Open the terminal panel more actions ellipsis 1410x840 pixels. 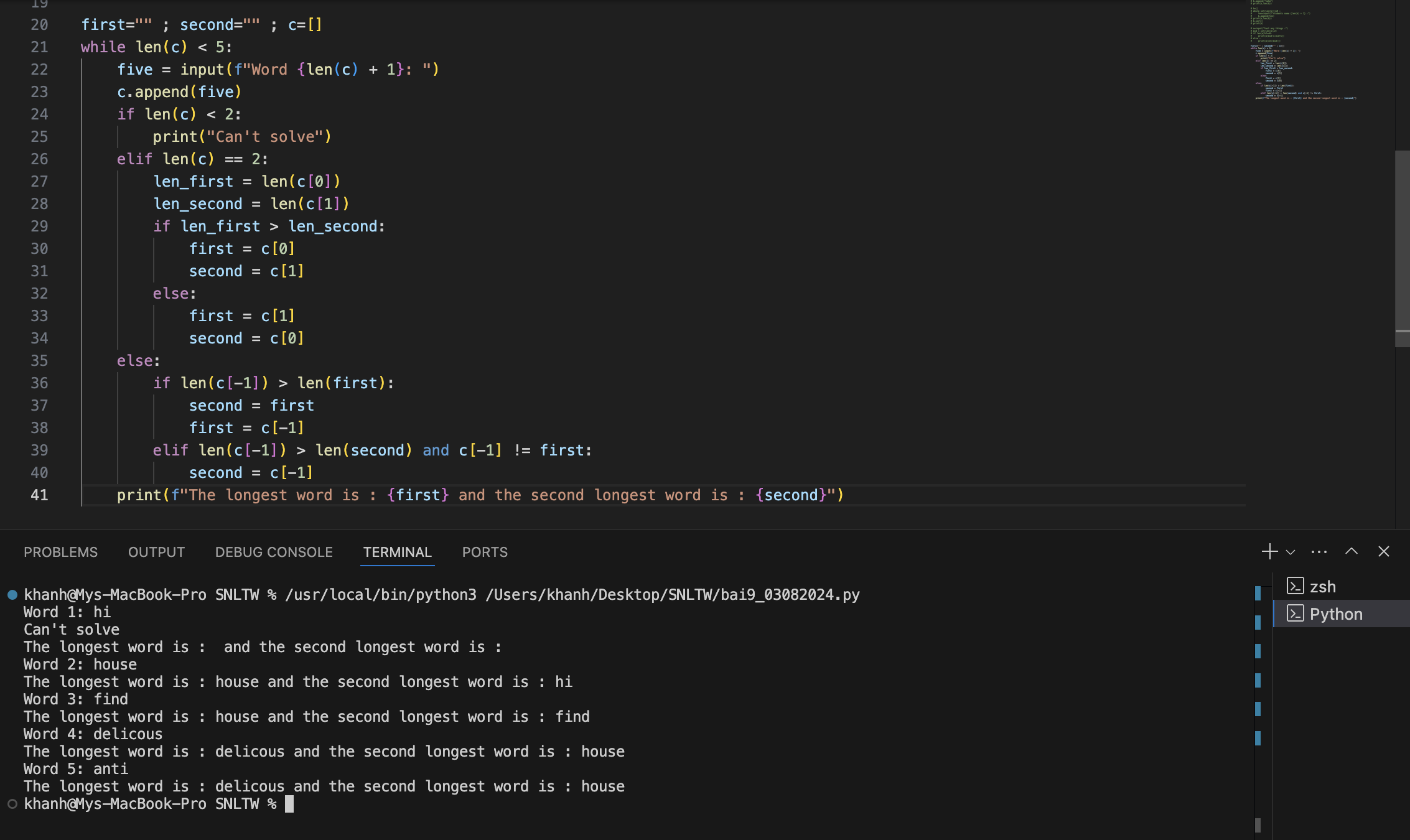(1319, 551)
